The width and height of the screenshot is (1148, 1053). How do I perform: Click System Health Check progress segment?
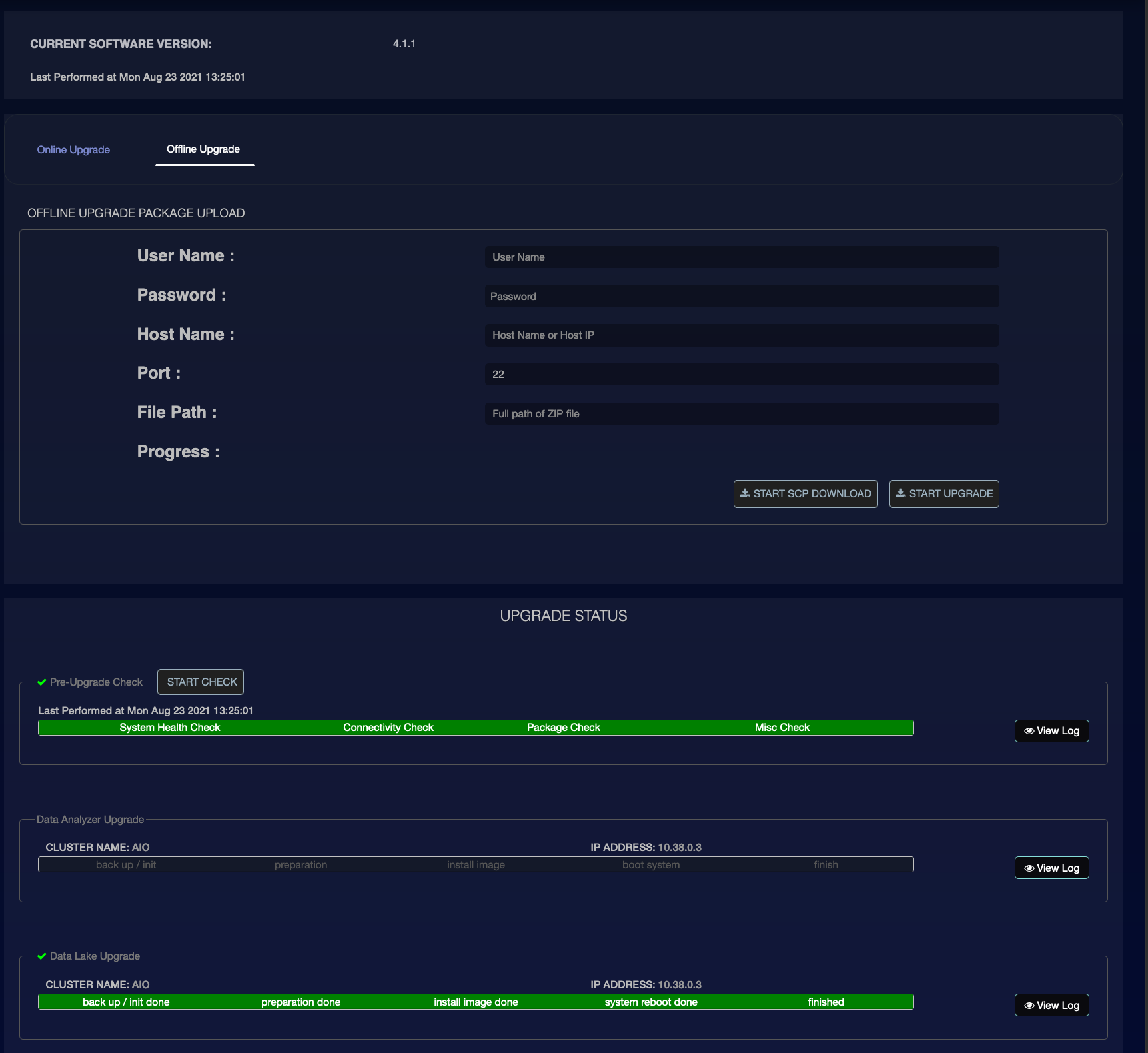pos(169,728)
